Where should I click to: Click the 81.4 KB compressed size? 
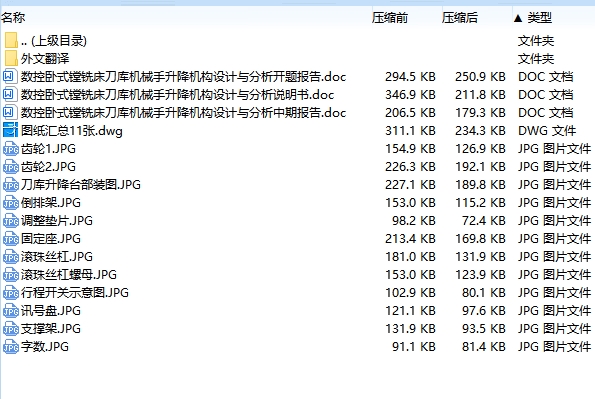[x=484, y=347]
